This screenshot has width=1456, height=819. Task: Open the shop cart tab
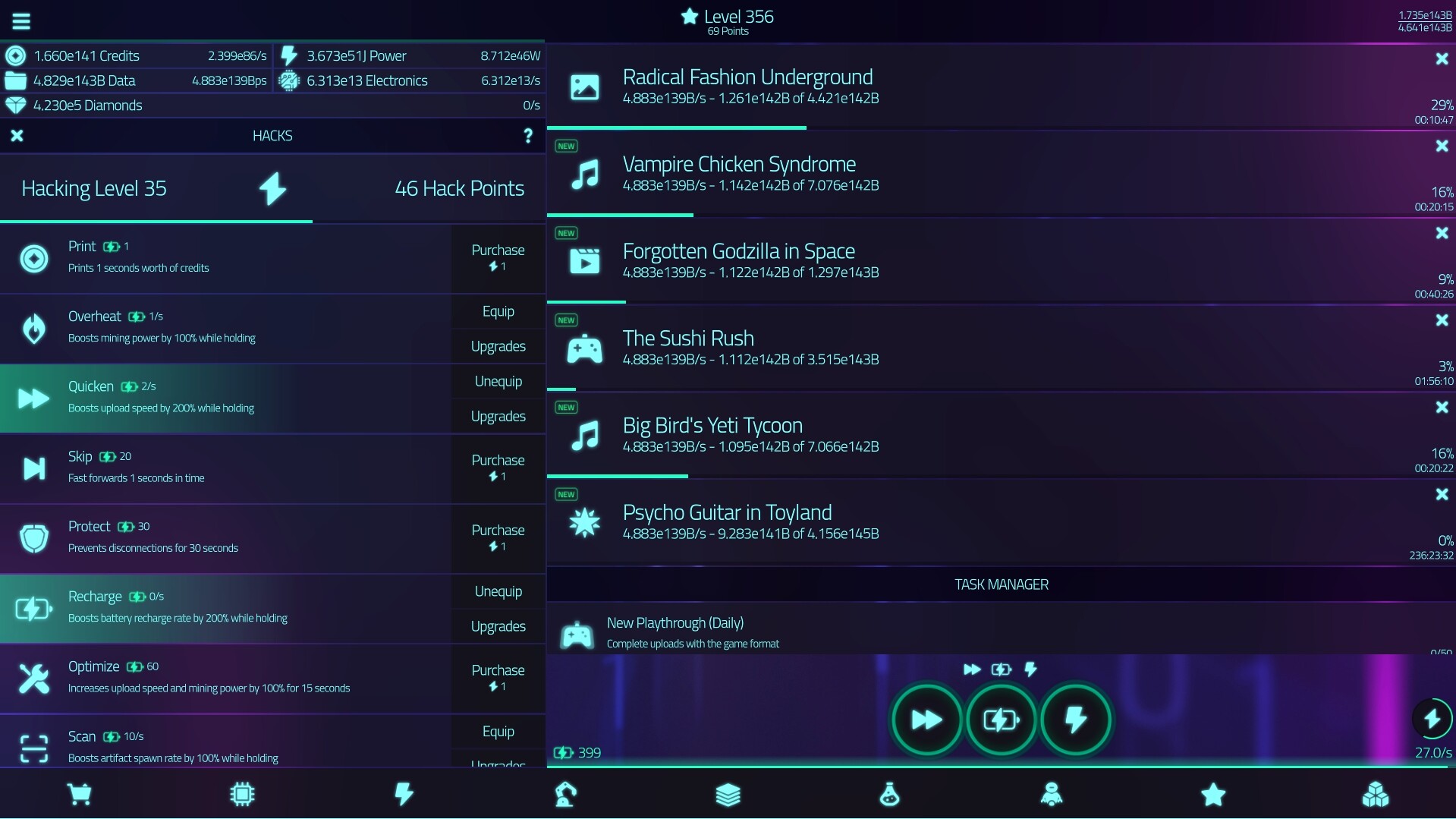[x=80, y=794]
